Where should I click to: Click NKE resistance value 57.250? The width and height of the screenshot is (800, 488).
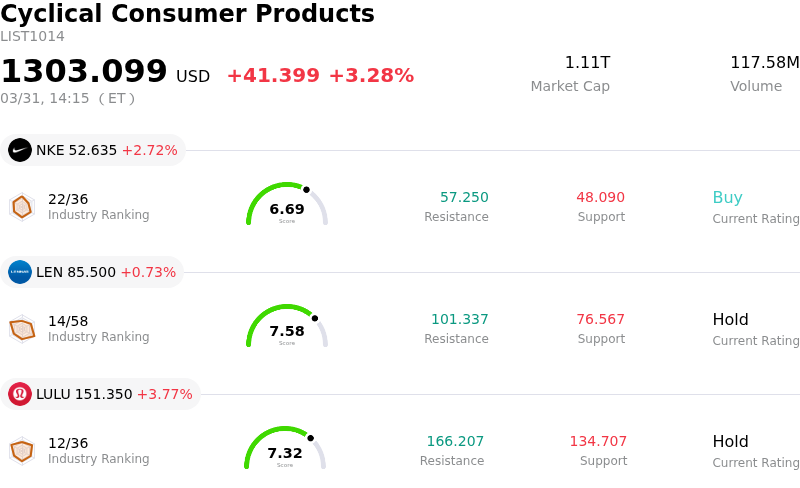click(464, 197)
